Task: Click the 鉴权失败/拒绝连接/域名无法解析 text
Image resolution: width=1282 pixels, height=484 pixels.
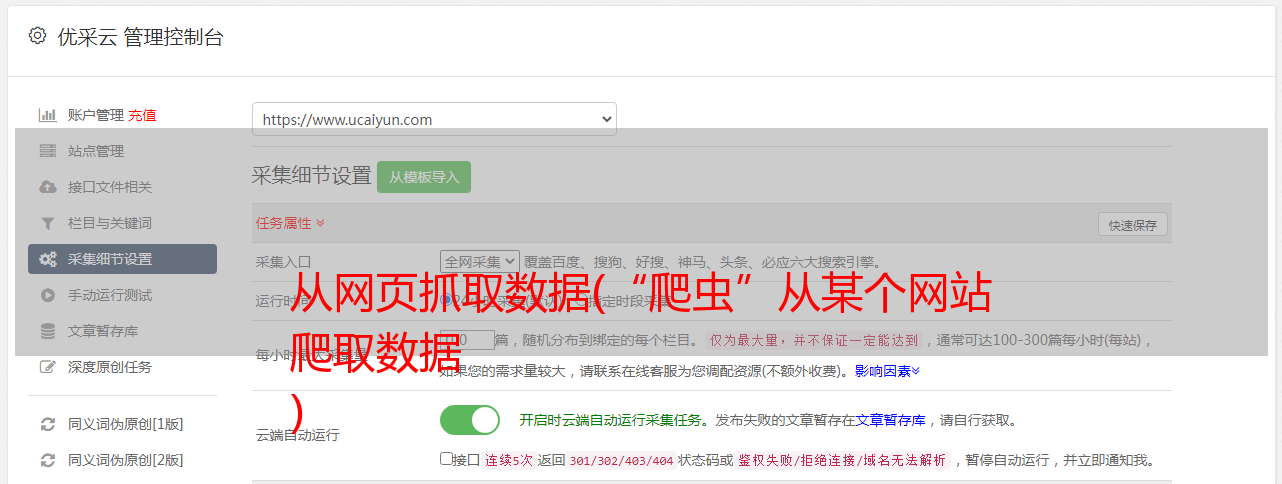Action: (x=842, y=461)
